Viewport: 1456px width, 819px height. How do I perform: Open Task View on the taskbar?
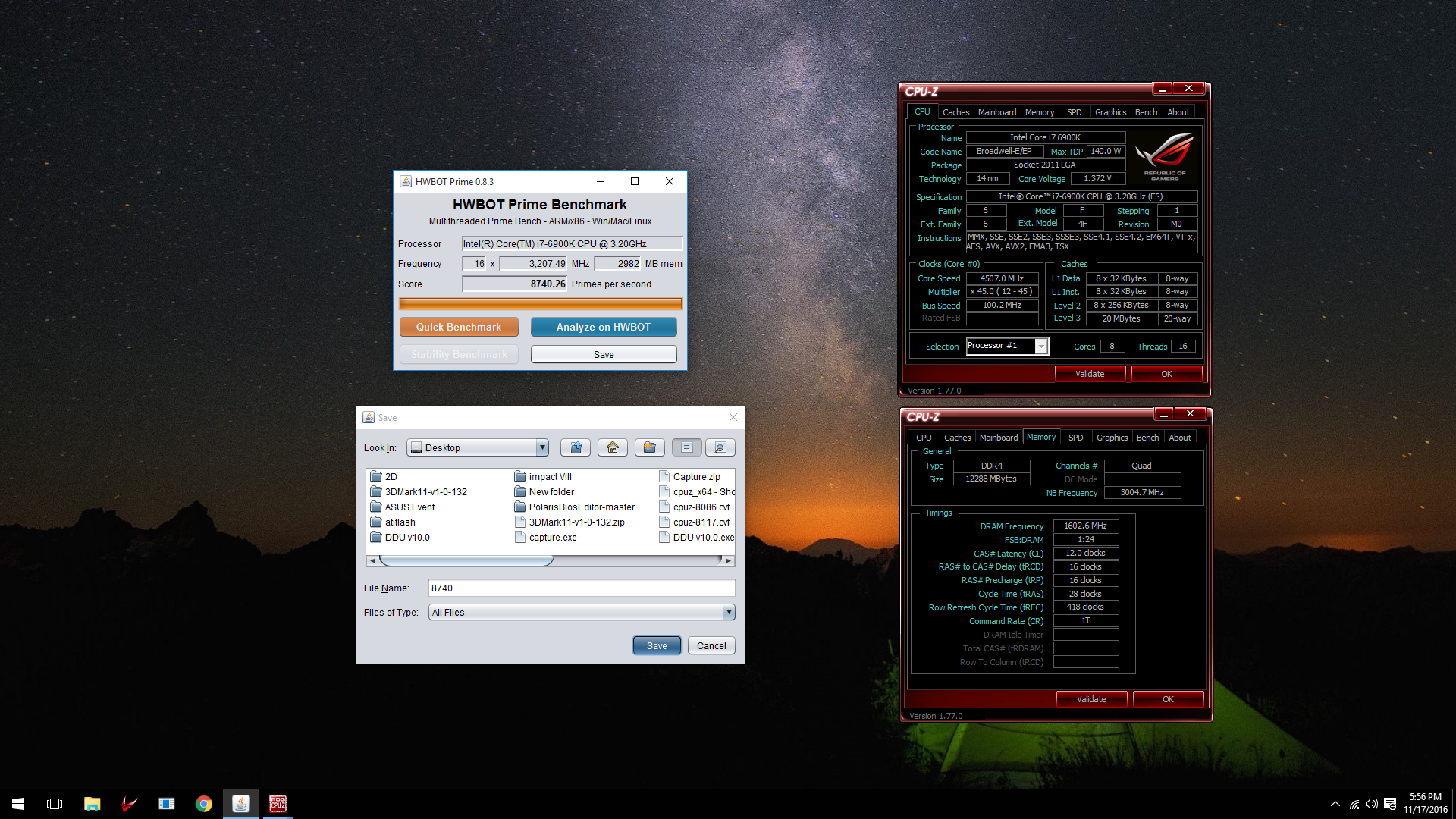click(55, 804)
